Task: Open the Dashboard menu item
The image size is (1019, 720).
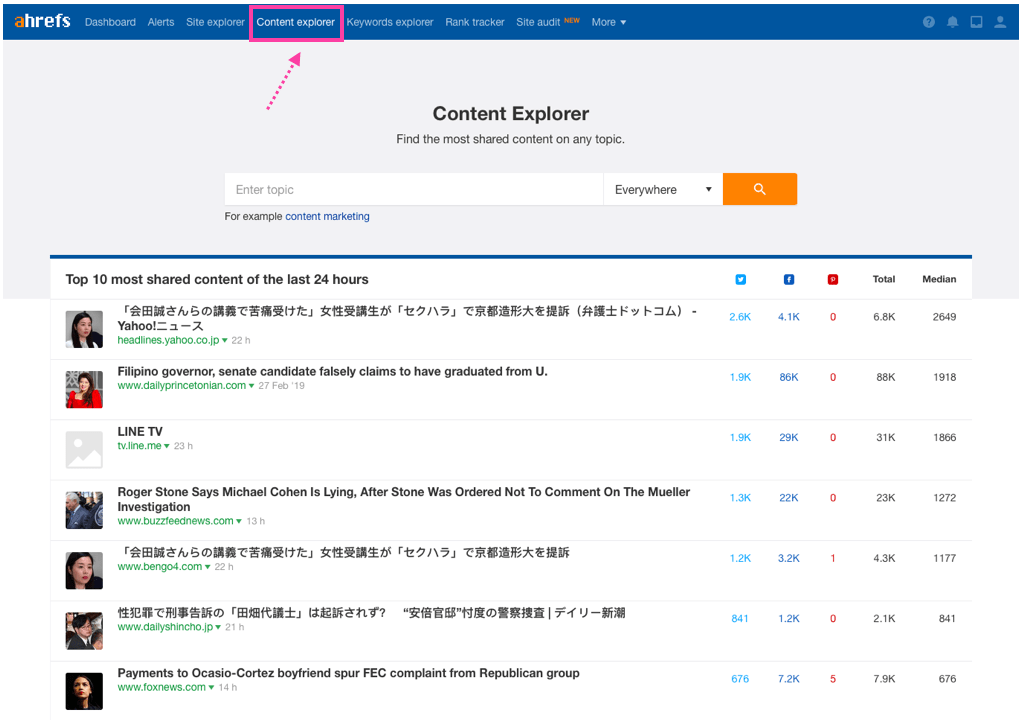Action: (x=110, y=22)
